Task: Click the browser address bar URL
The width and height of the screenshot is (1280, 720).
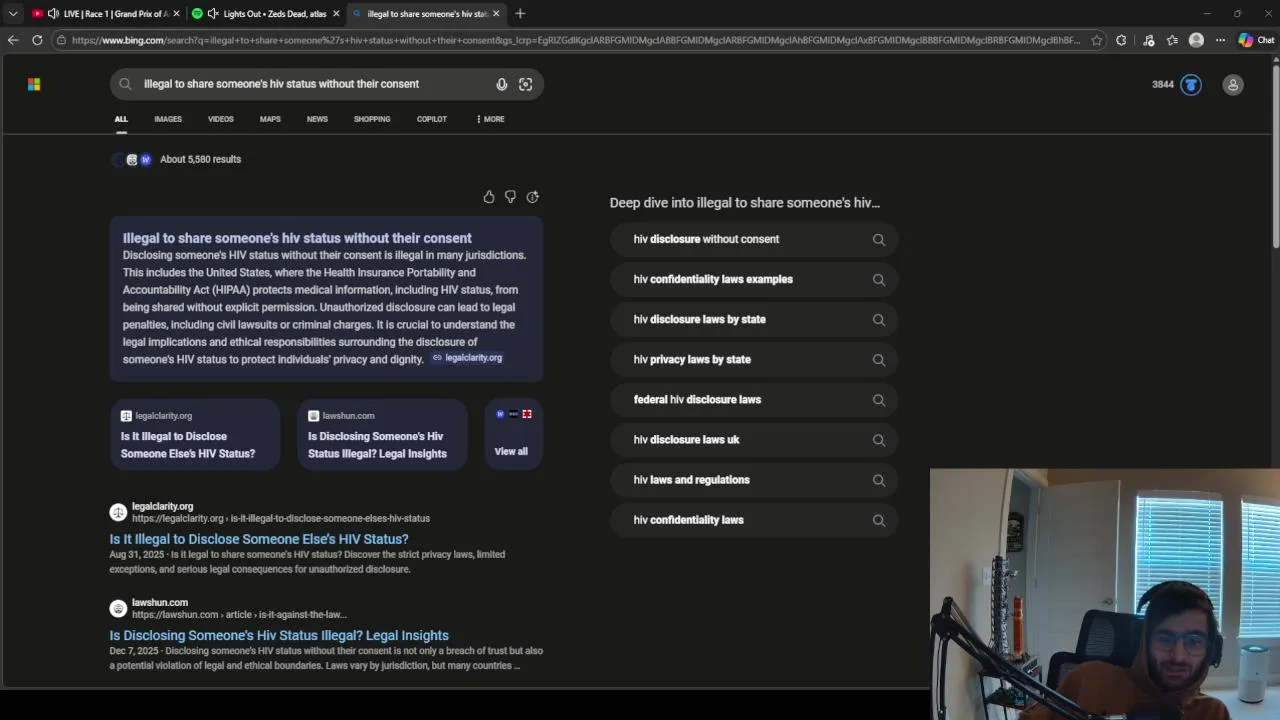Action: coord(575,40)
